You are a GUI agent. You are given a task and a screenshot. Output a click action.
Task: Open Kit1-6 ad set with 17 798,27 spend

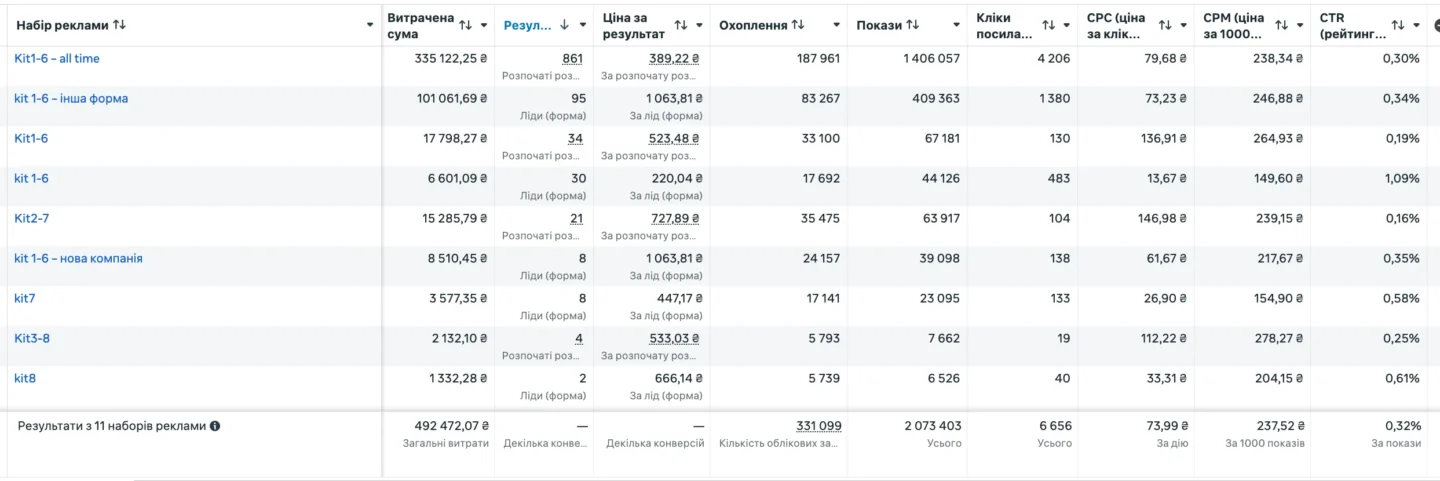[x=31, y=139]
